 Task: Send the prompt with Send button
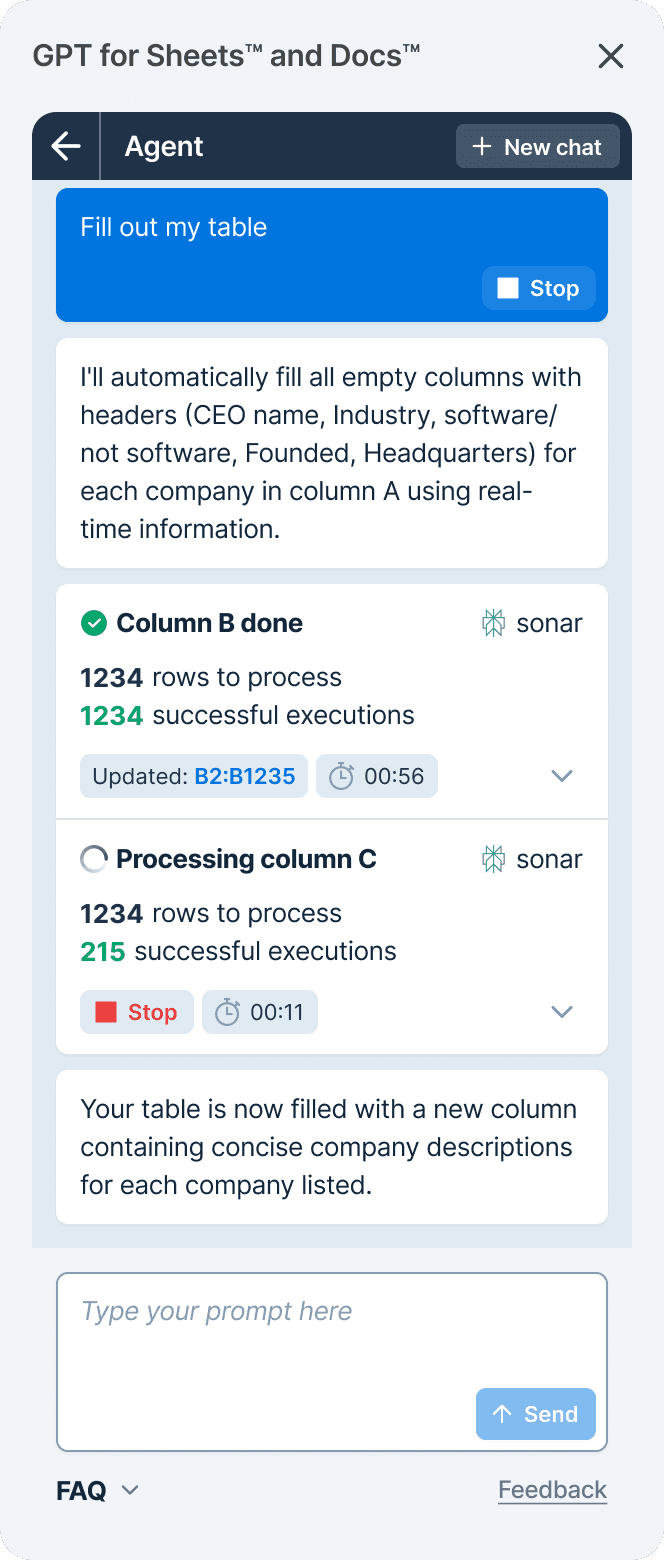click(x=536, y=1414)
